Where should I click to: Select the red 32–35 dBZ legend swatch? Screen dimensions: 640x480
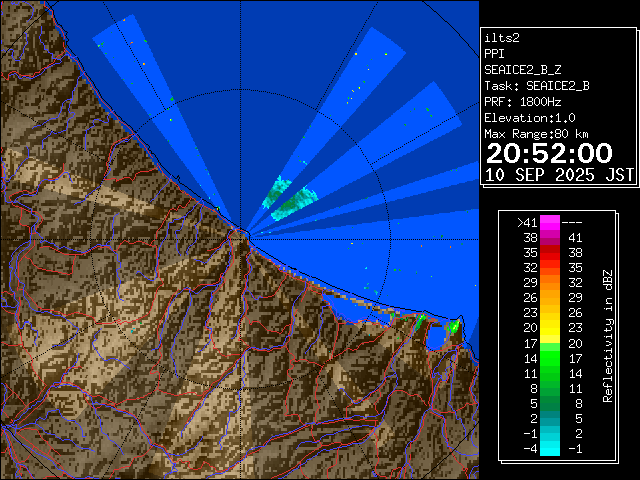[x=550, y=268]
